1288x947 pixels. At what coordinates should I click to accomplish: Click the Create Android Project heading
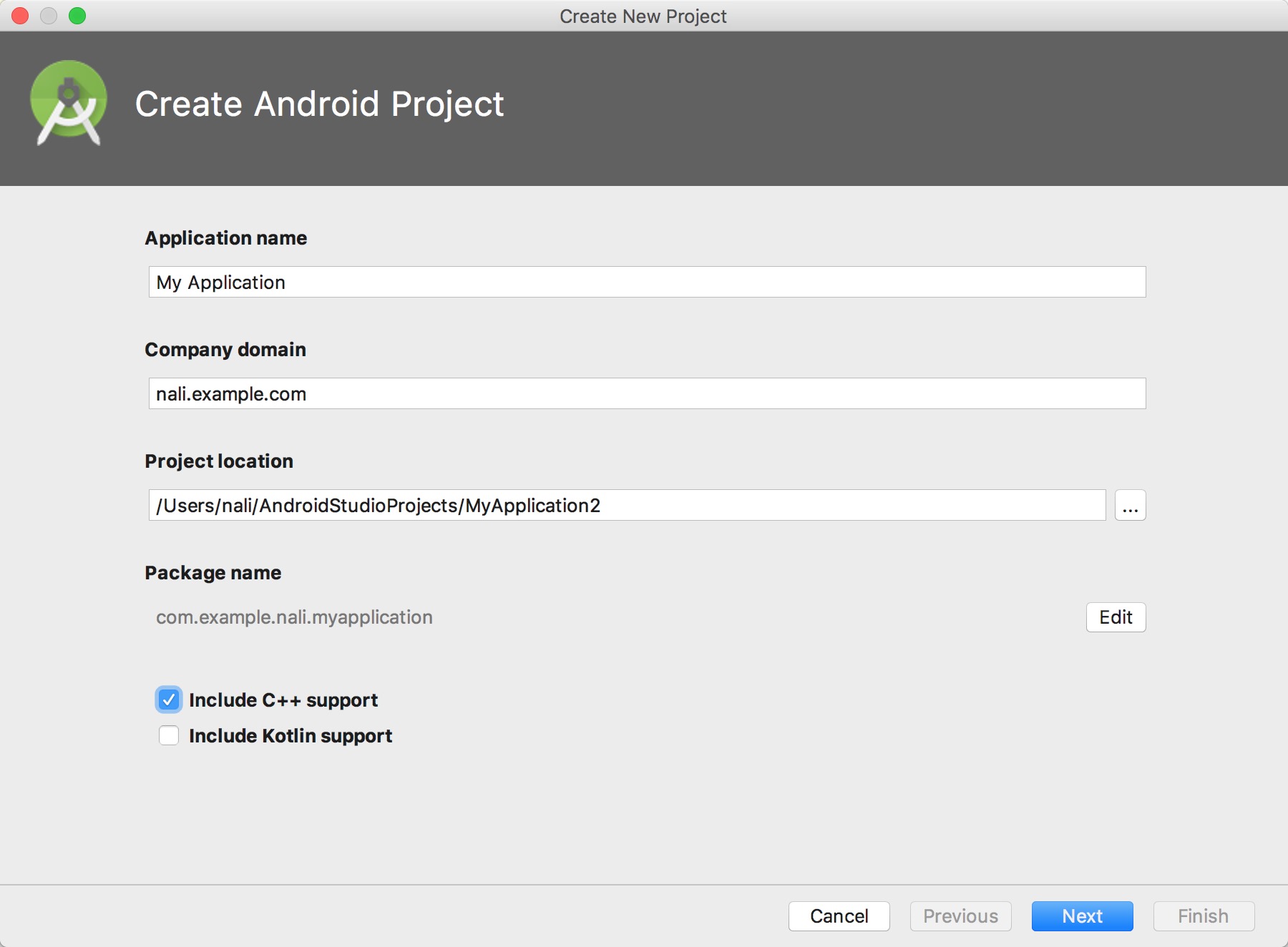click(319, 104)
